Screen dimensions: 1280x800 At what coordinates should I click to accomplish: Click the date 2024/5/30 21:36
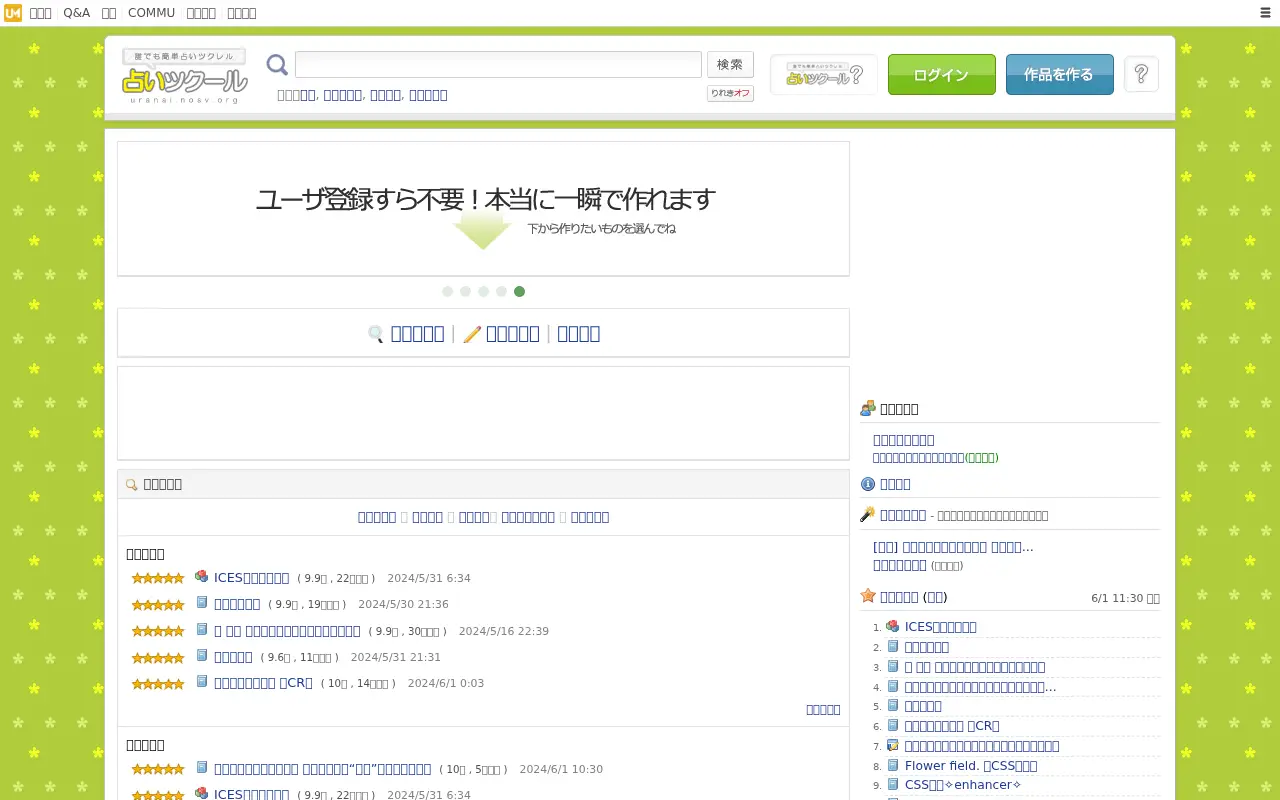[403, 605]
